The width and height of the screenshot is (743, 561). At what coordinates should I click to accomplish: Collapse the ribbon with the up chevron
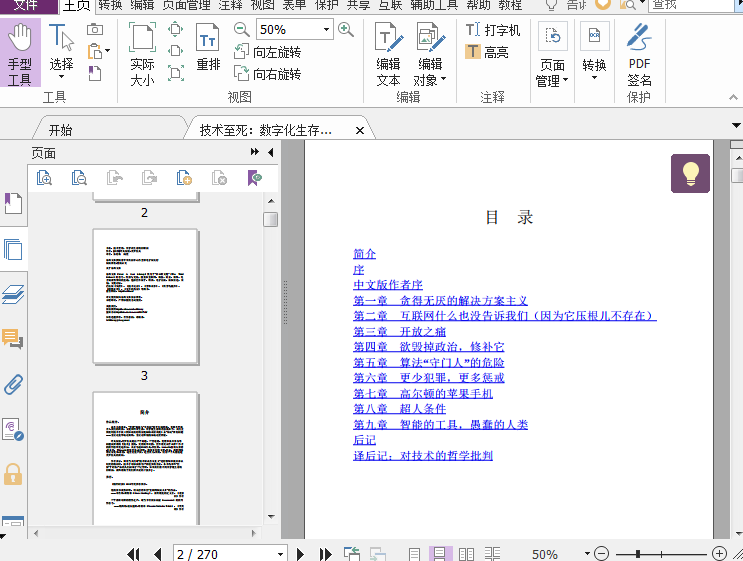(733, 97)
